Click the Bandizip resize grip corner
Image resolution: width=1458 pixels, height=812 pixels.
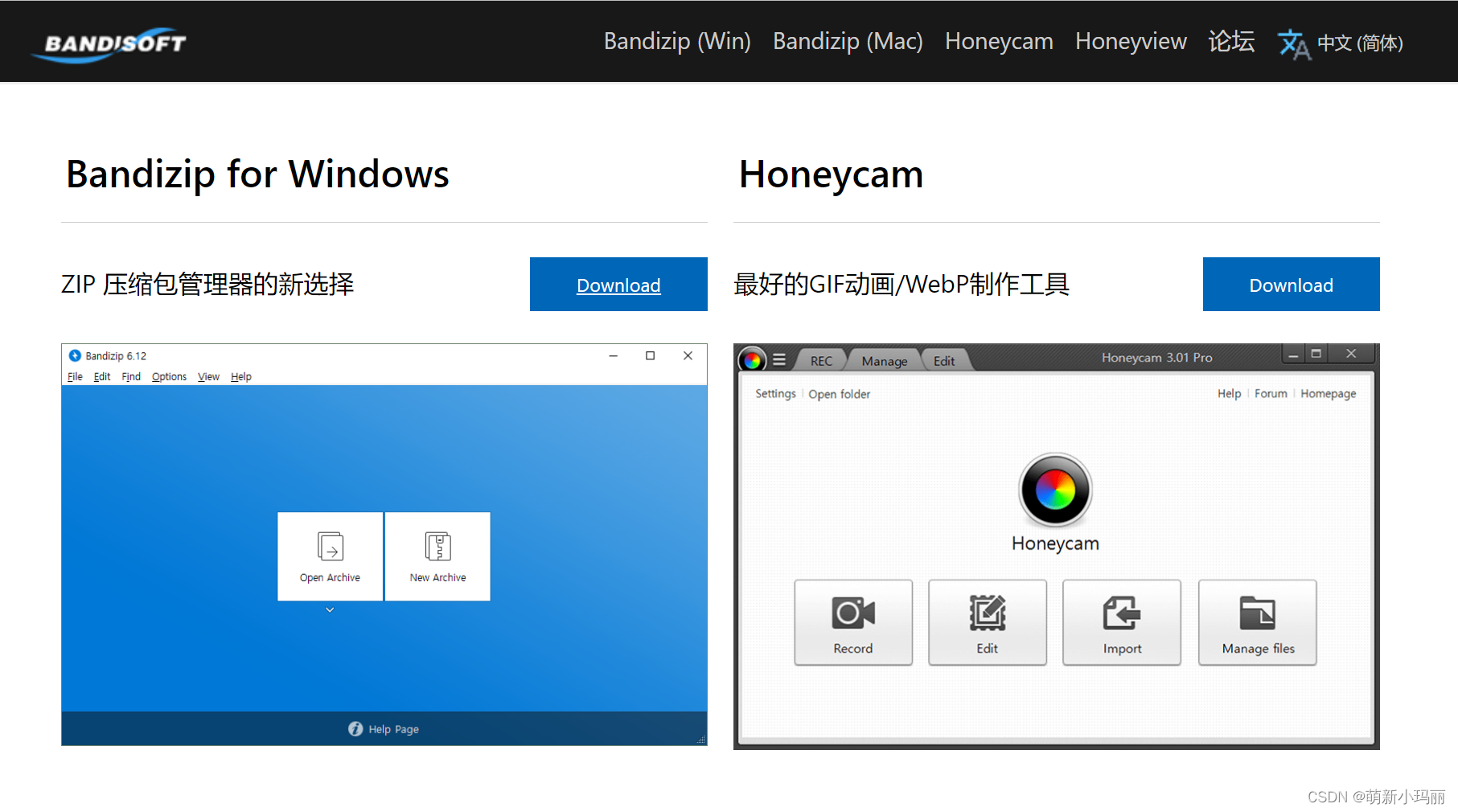point(701,740)
